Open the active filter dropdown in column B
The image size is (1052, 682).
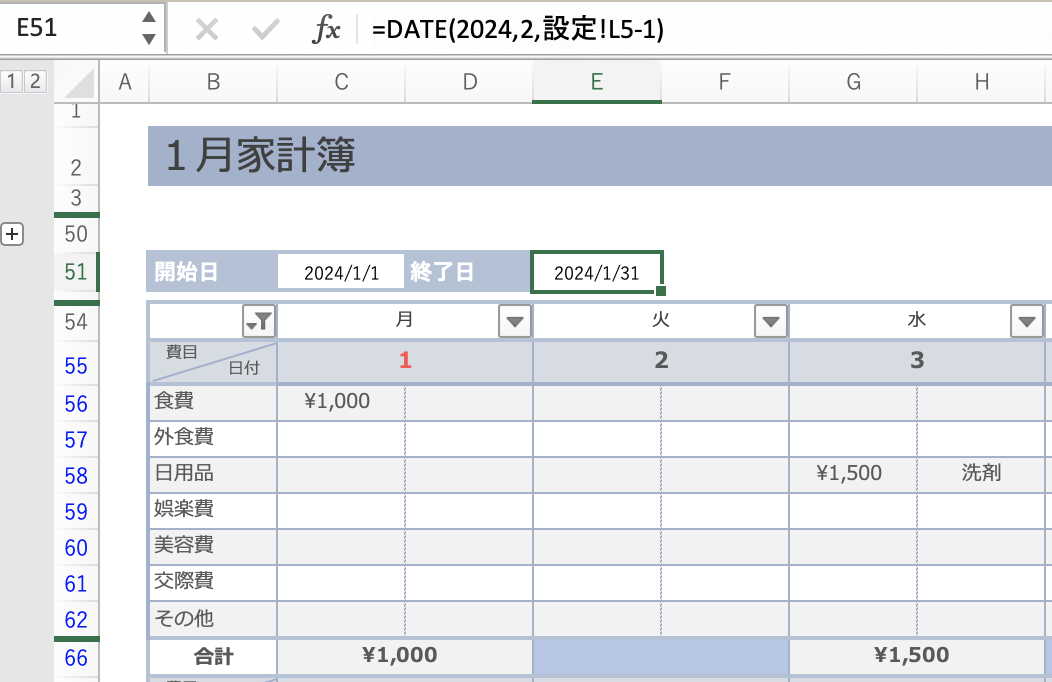point(258,321)
